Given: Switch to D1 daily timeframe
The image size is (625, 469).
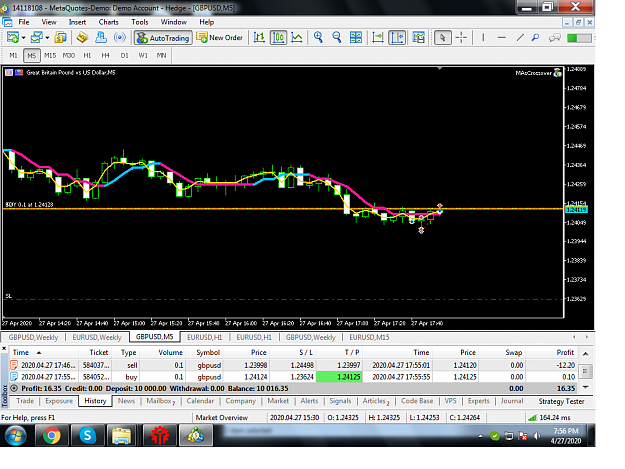Looking at the screenshot, I should 124,55.
